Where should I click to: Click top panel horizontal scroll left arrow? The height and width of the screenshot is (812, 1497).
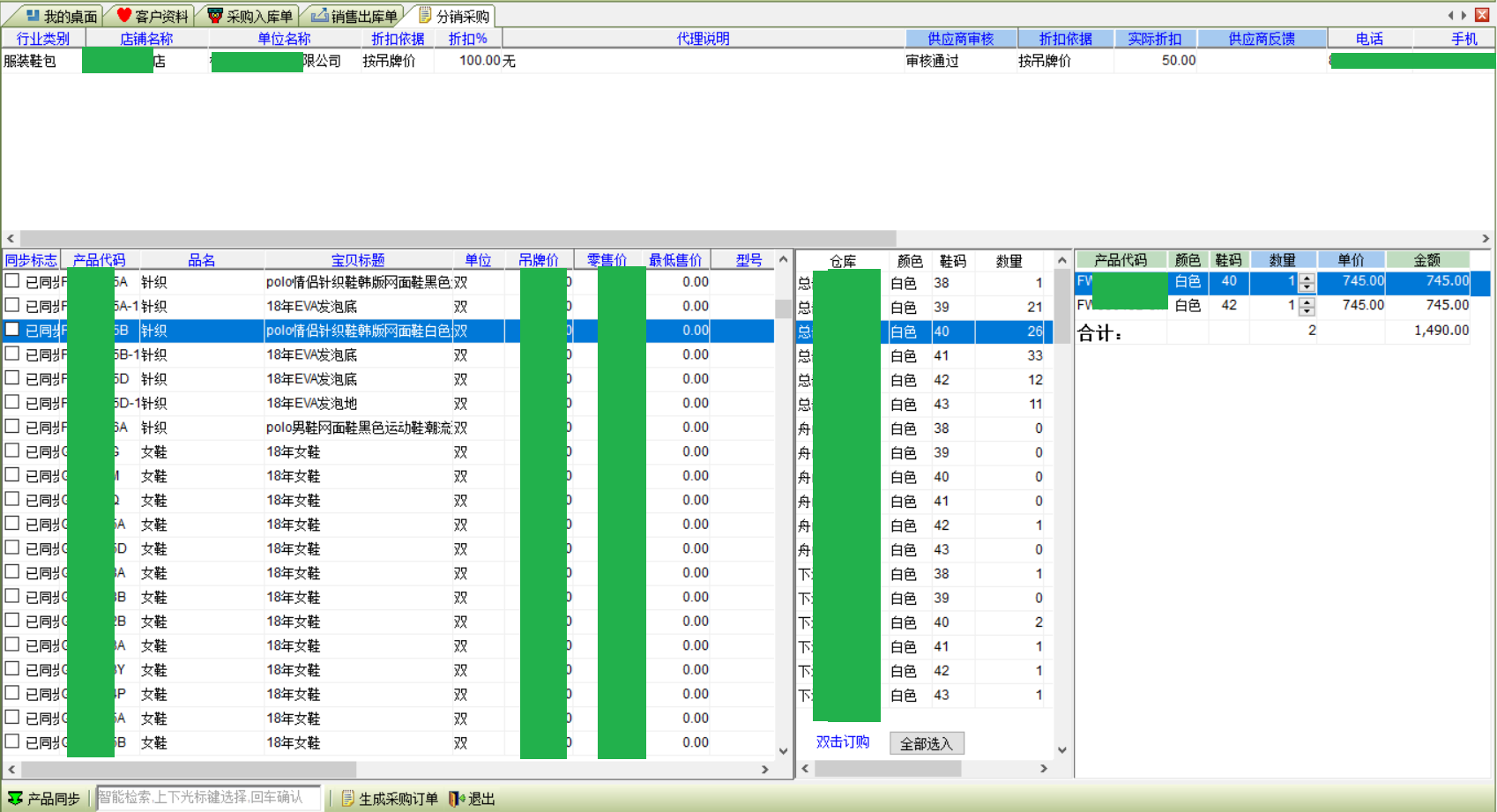[11, 239]
